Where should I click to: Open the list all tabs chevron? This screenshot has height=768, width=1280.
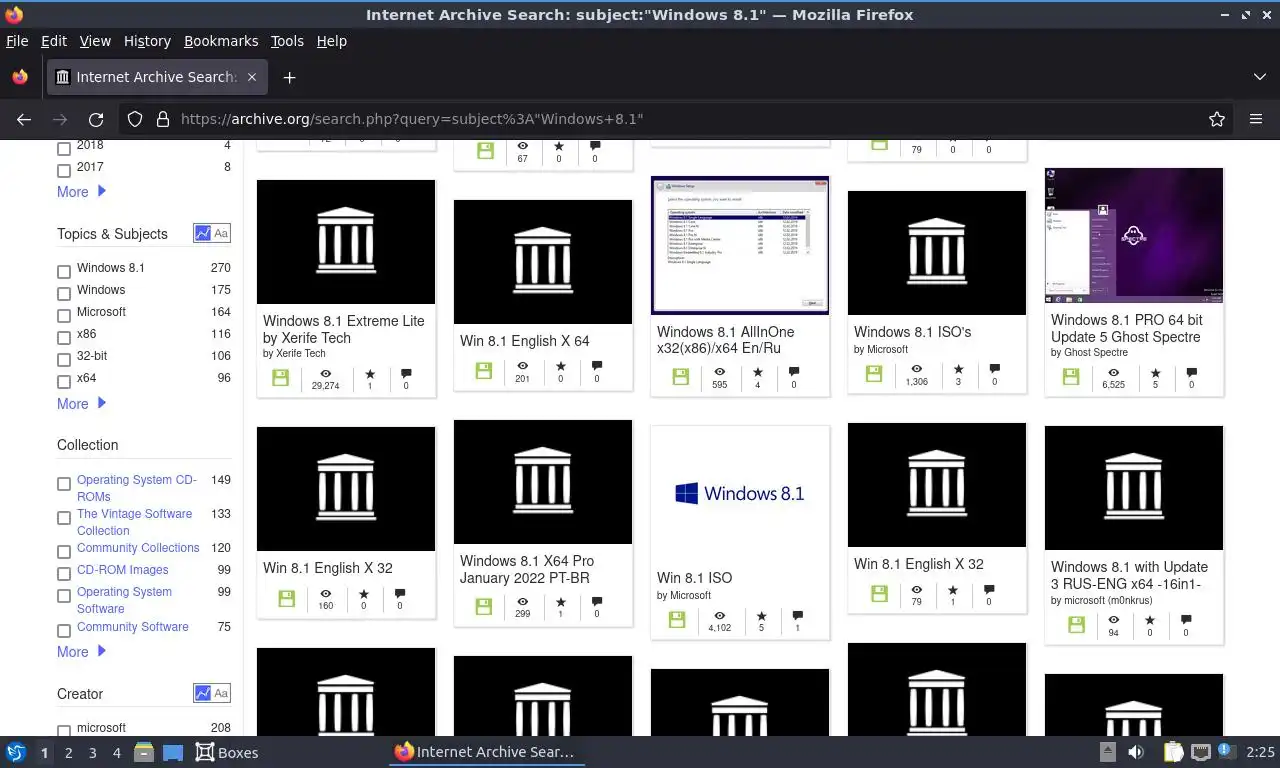[1260, 77]
